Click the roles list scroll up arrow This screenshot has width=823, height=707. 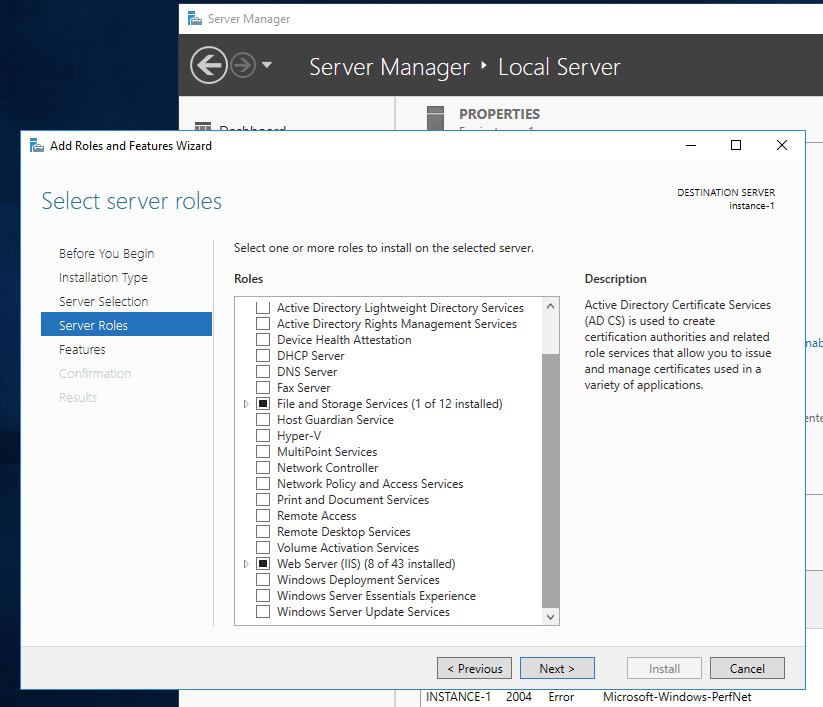point(551,305)
